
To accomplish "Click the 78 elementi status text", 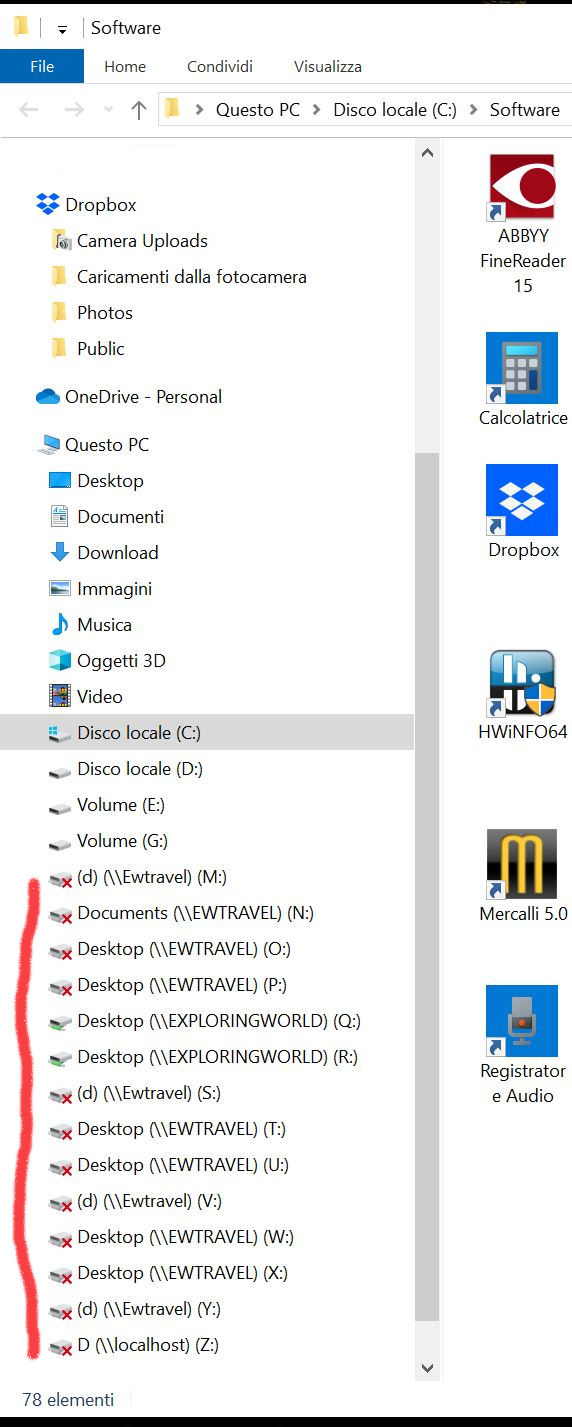I will coord(68,1400).
